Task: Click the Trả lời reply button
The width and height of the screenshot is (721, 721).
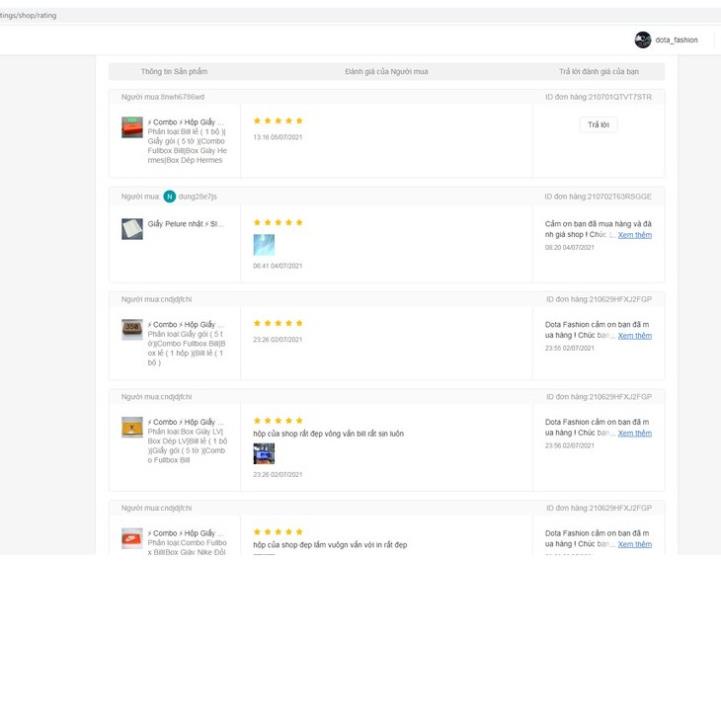Action: coord(598,125)
